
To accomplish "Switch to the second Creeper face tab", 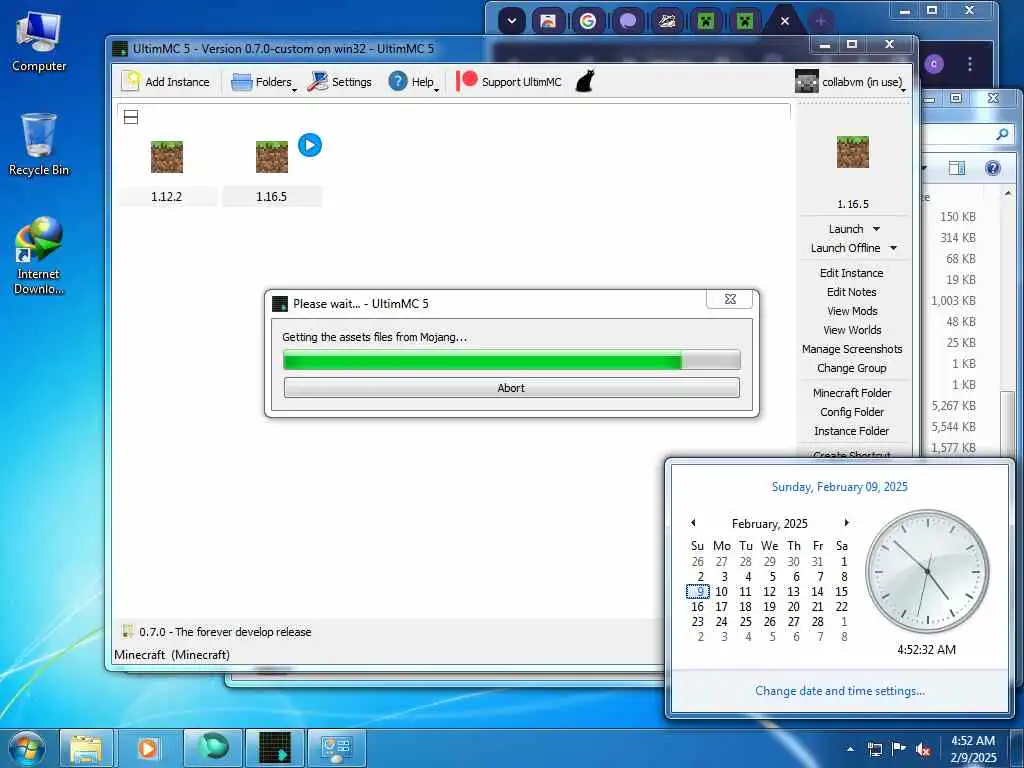I will 744,21.
